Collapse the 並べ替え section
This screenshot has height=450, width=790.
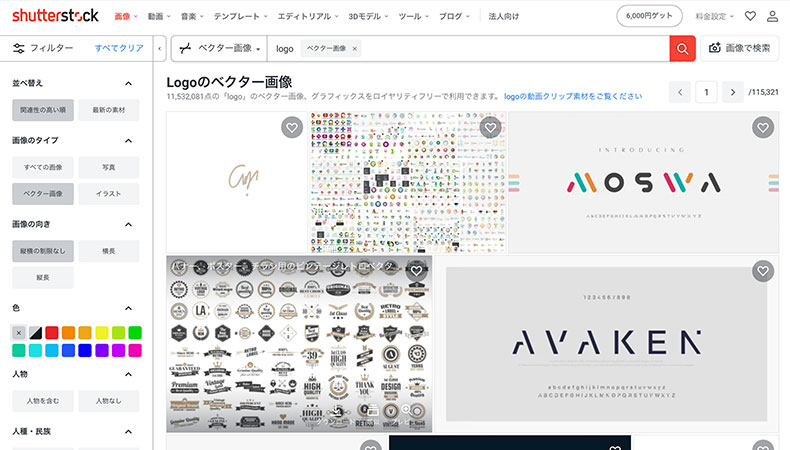pyautogui.click(x=128, y=83)
